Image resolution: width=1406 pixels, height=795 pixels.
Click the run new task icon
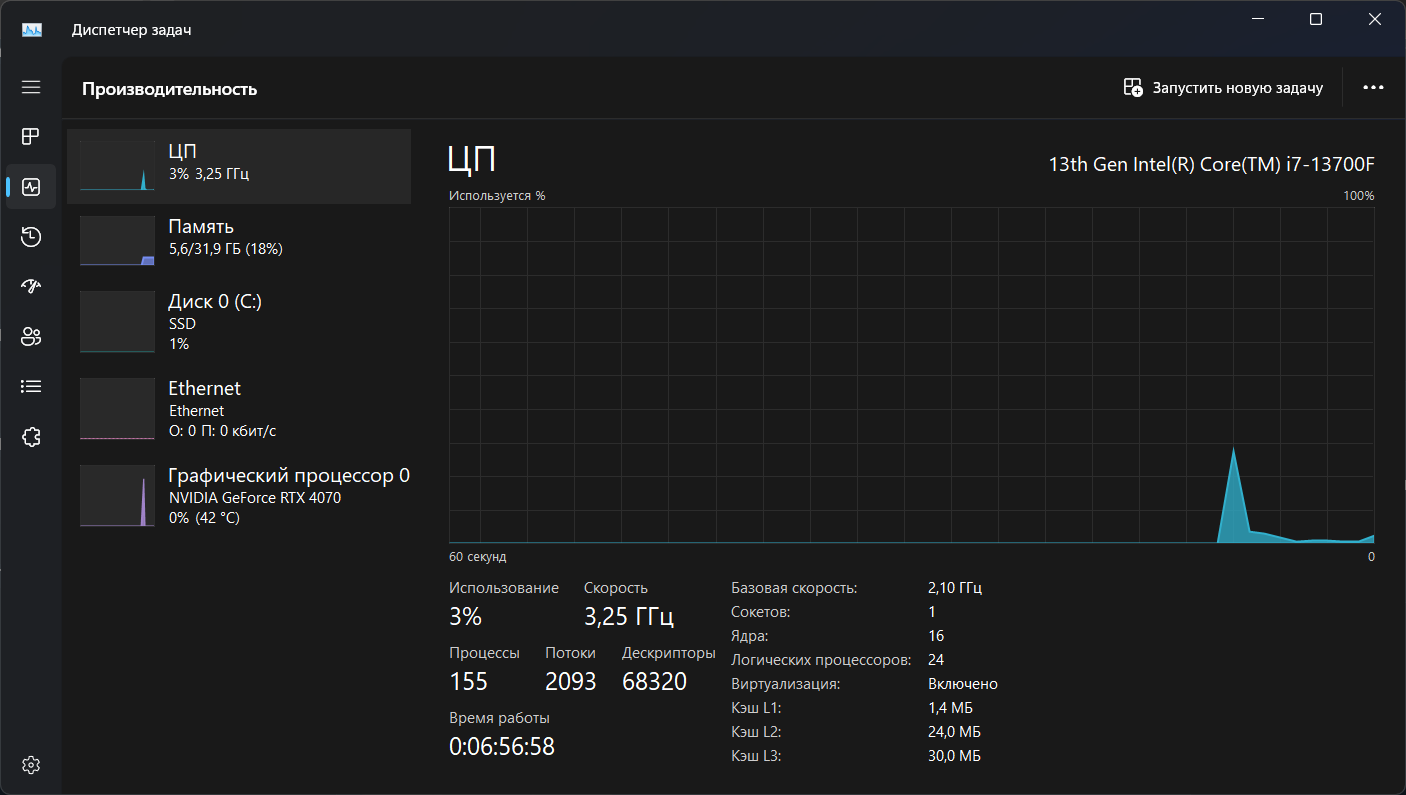pyautogui.click(x=1133, y=88)
